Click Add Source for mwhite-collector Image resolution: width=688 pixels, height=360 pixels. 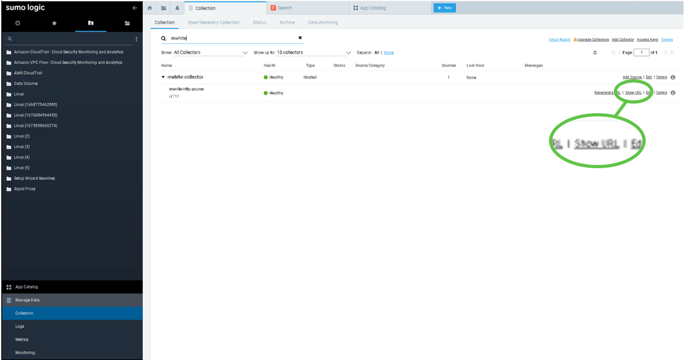click(x=632, y=77)
